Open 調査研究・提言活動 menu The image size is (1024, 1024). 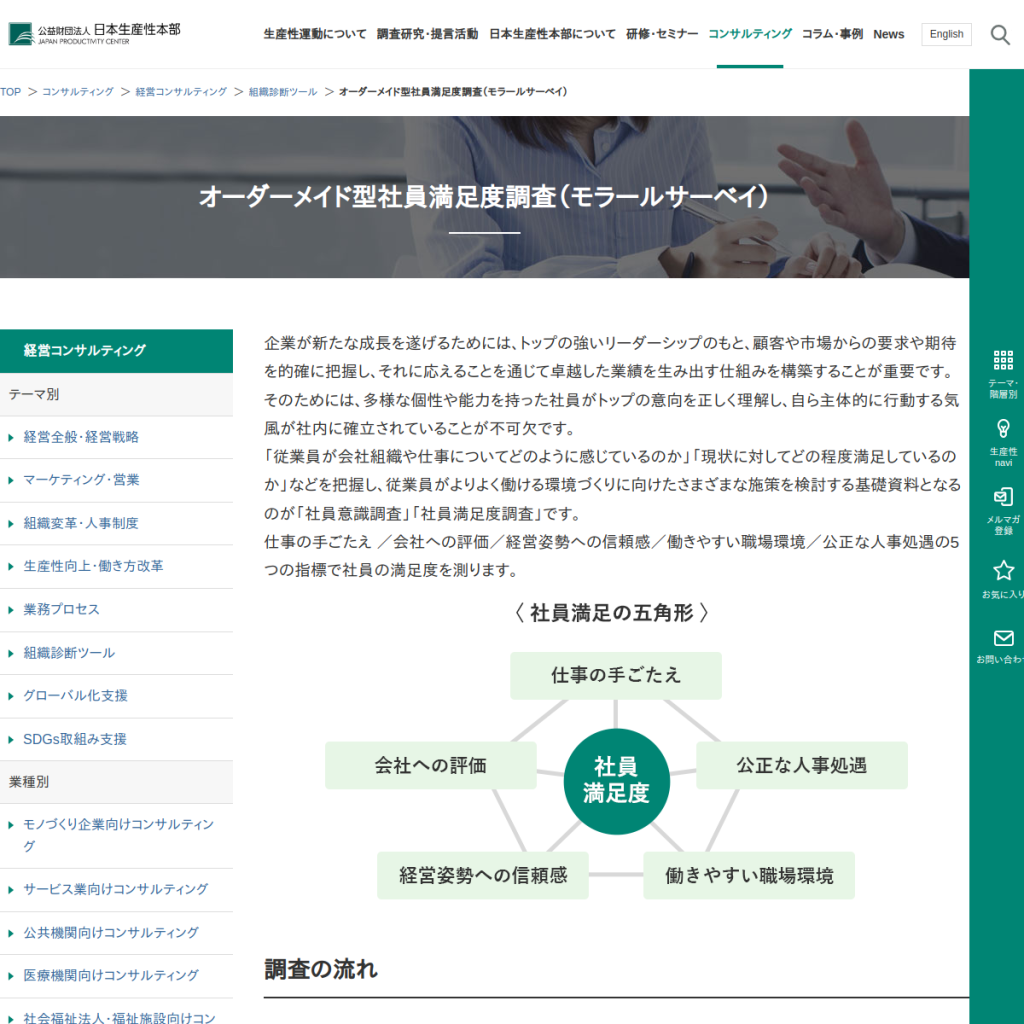427,34
